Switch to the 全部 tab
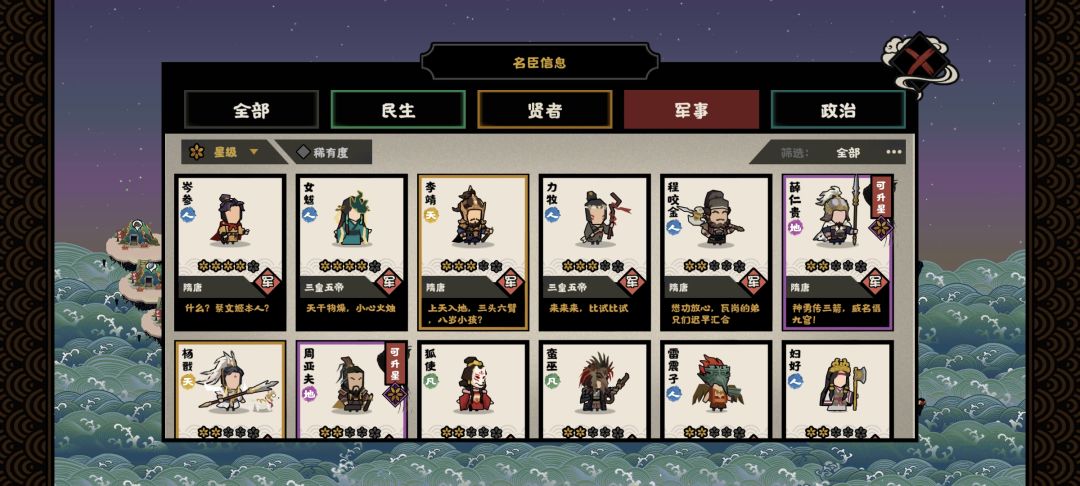The height and width of the screenshot is (486, 1080). point(251,109)
